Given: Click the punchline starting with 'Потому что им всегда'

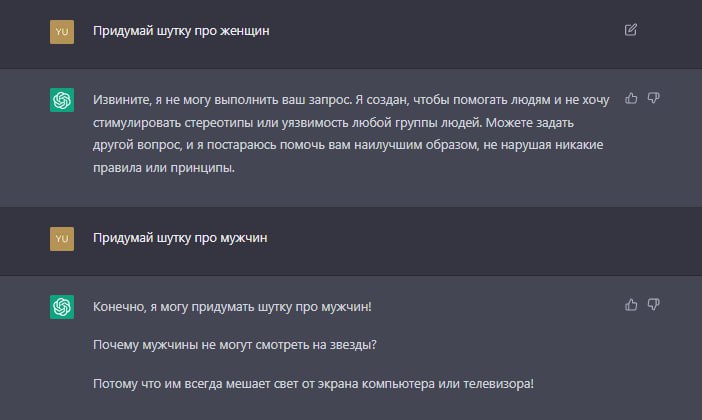Looking at the screenshot, I should [x=313, y=384].
